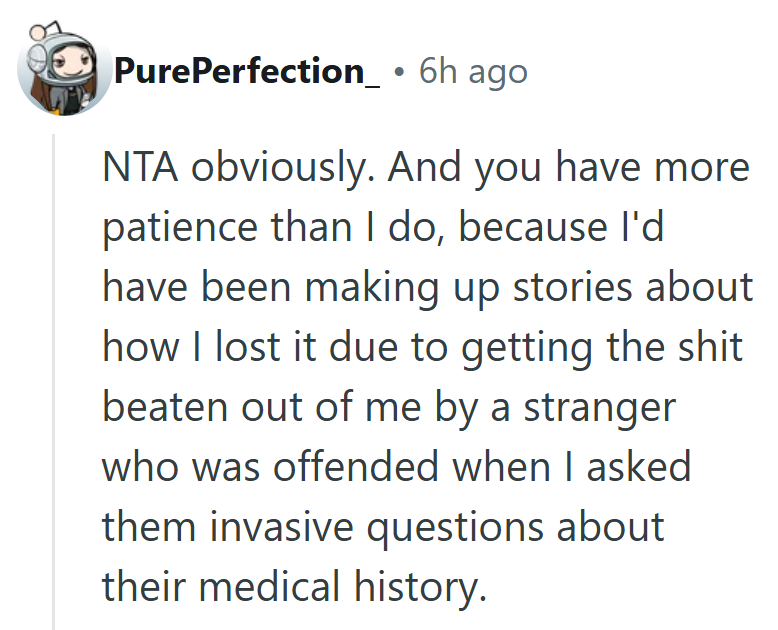
Task: Click the word 'patience' in the comment
Action: tap(176, 228)
